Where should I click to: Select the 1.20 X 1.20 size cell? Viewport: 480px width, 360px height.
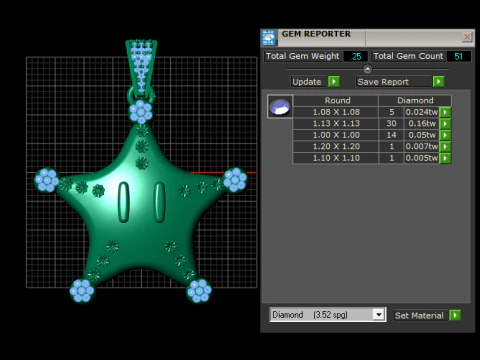336,146
